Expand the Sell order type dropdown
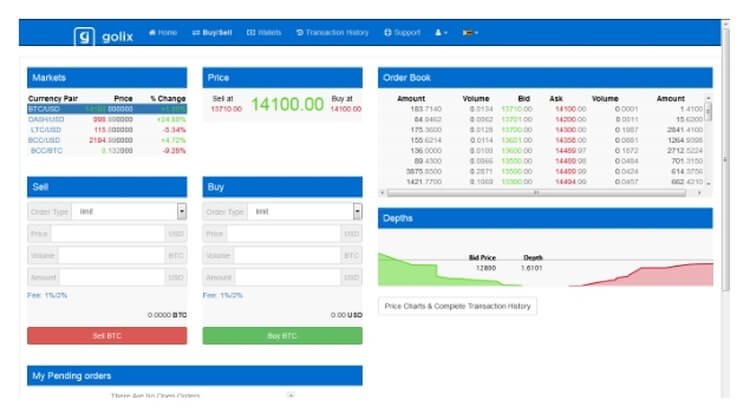The image size is (750, 413). (x=181, y=212)
